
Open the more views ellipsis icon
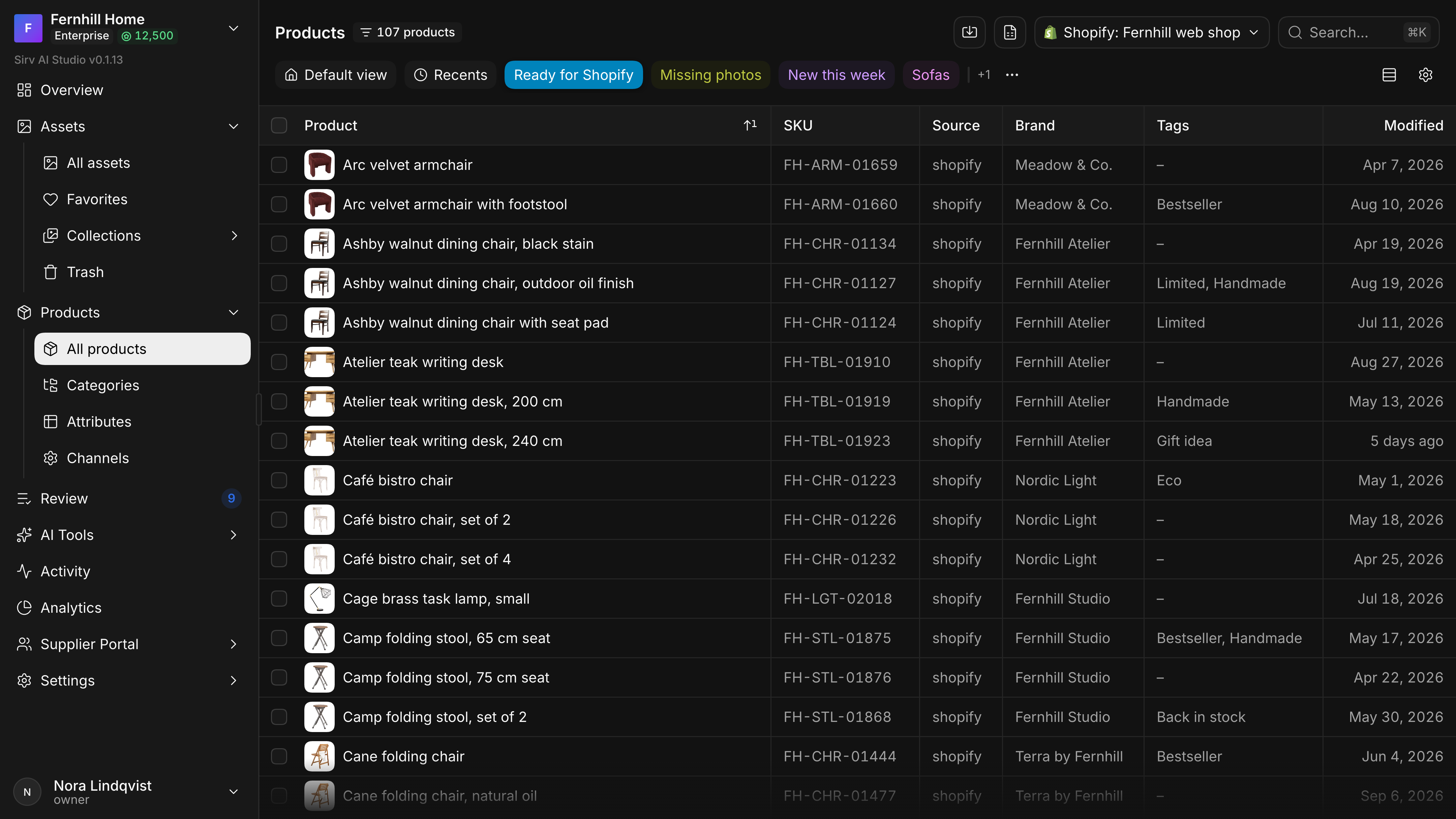(x=1012, y=74)
